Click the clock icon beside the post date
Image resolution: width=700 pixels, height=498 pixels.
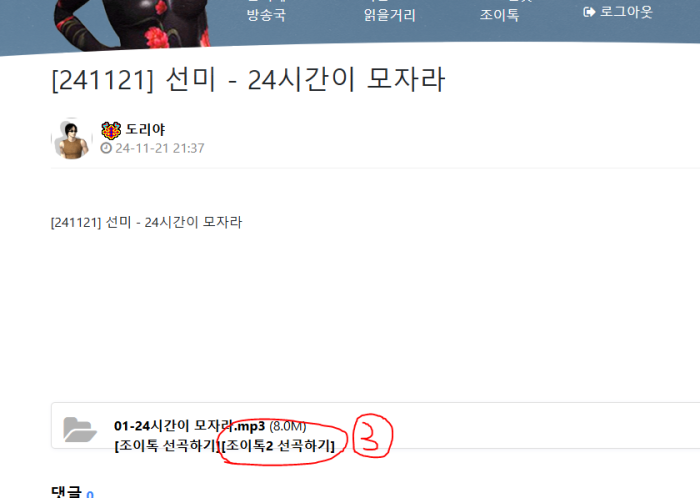106,148
